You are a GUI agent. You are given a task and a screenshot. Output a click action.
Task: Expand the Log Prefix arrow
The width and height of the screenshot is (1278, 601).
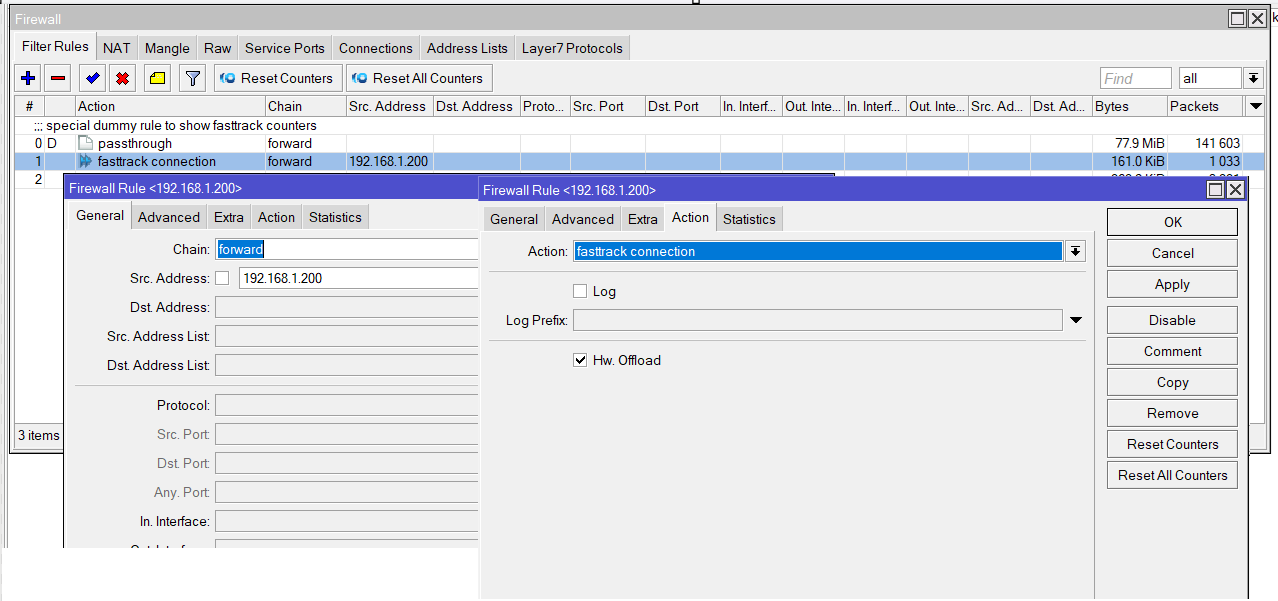pyautogui.click(x=1076, y=320)
